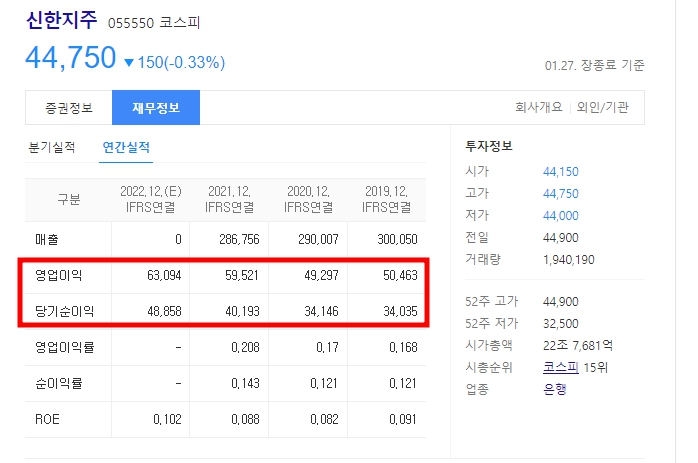Click operating margin value 0.168
The width and height of the screenshot is (698, 463).
pos(403,347)
